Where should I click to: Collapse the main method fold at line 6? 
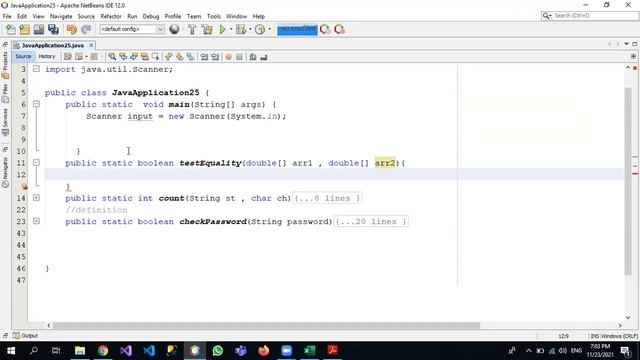point(36,104)
